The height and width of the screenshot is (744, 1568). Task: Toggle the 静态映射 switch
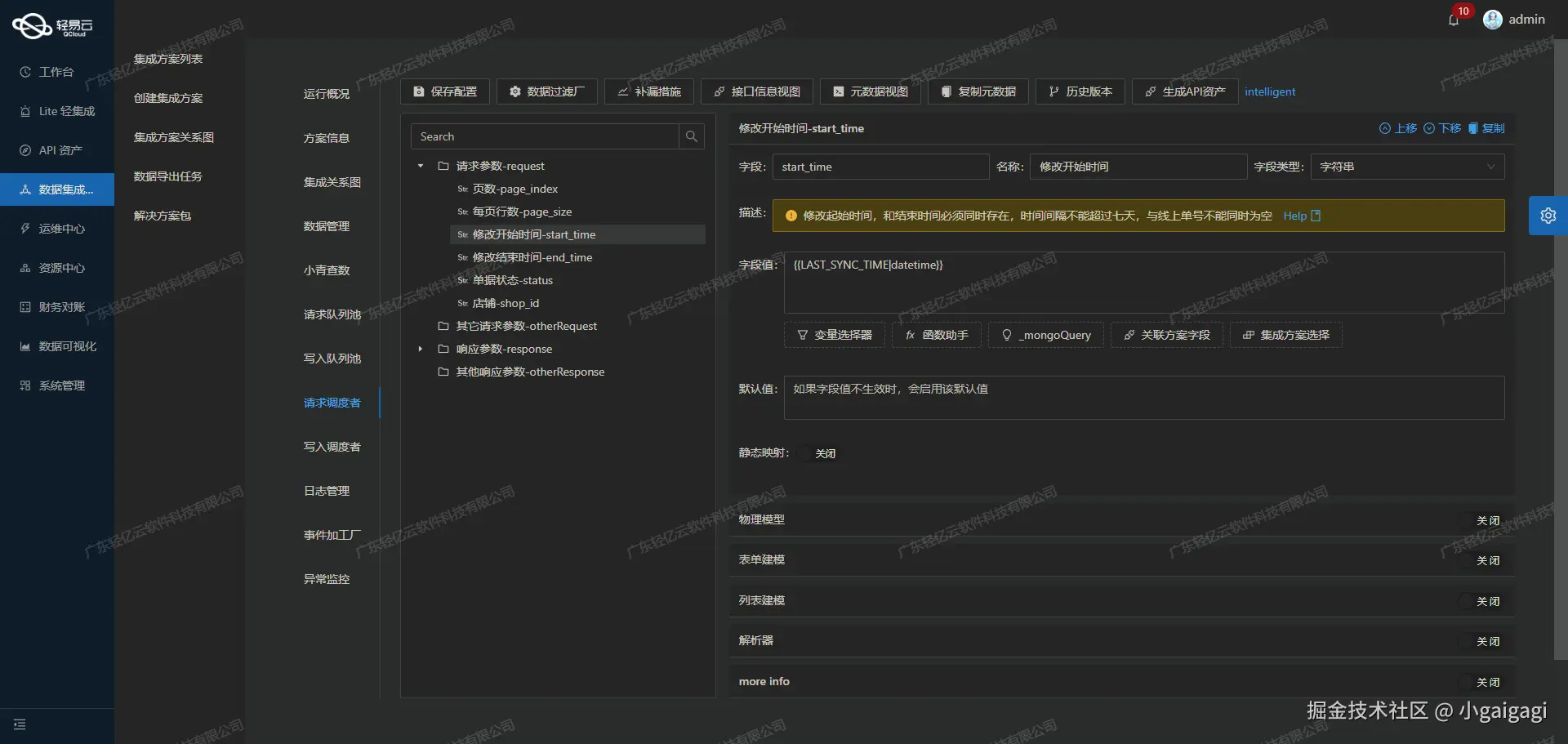tap(819, 453)
